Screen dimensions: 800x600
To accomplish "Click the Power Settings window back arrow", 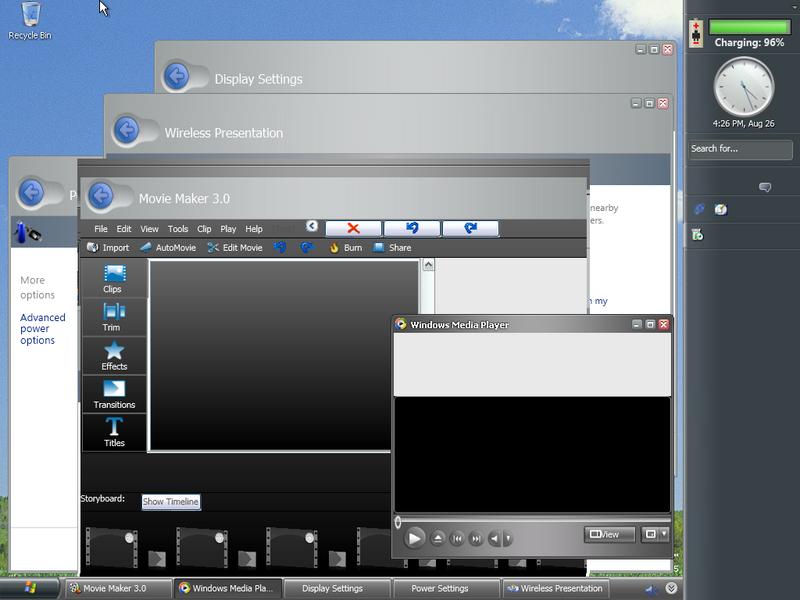I will point(31,193).
